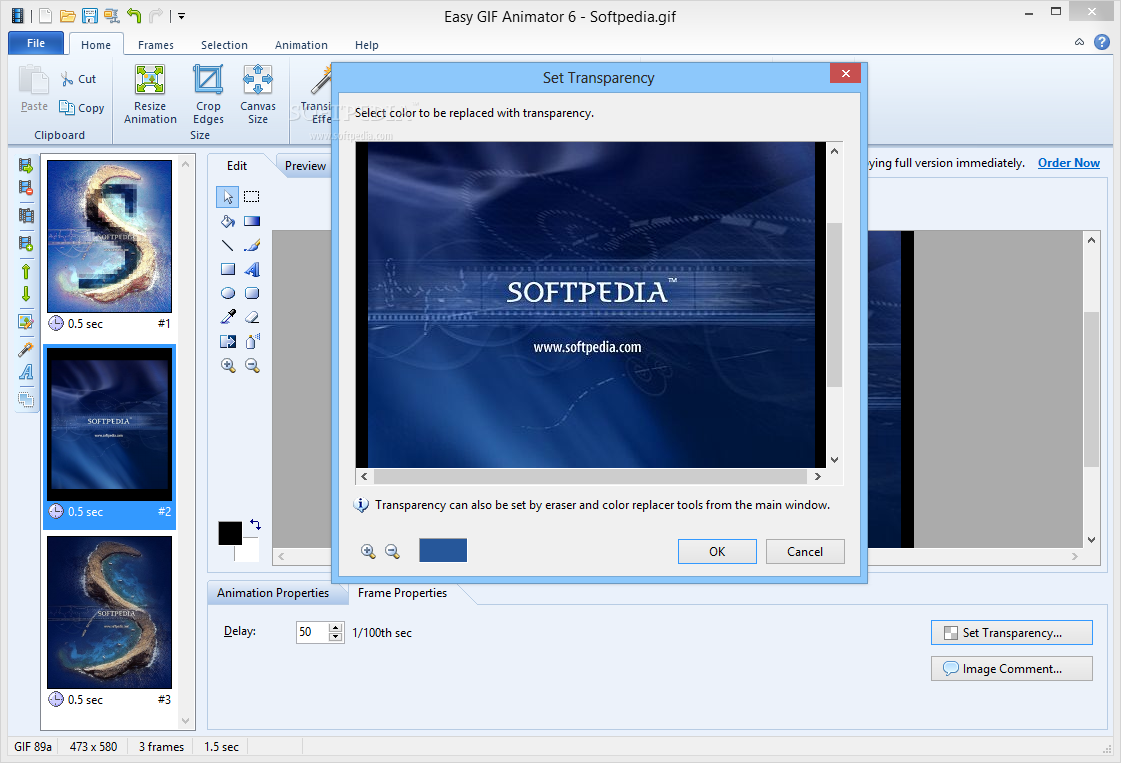Screen dimensions: 1121x763
Task: Click the Image Comment... button
Action: pyautogui.click(x=1012, y=669)
